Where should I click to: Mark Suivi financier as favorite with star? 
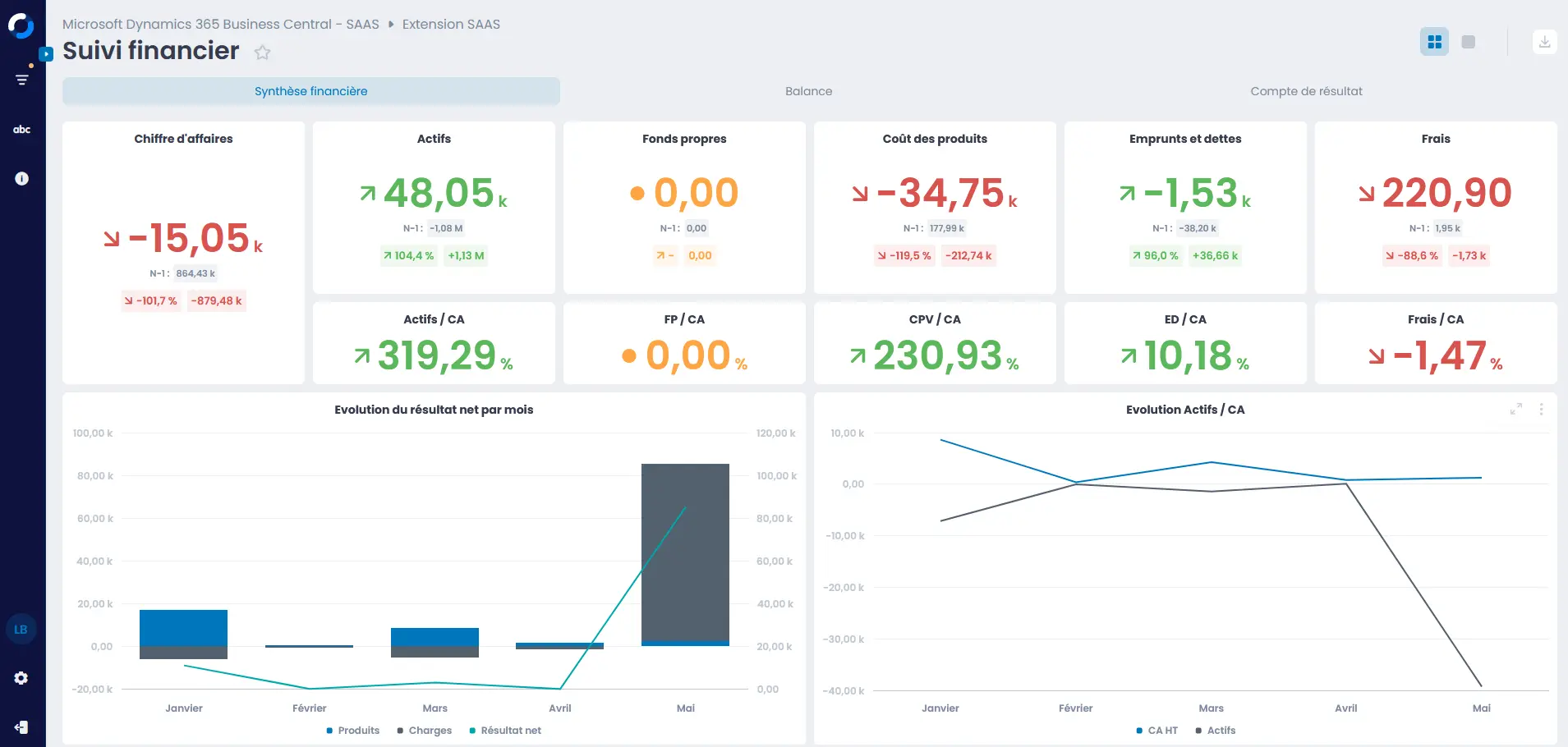pyautogui.click(x=262, y=53)
